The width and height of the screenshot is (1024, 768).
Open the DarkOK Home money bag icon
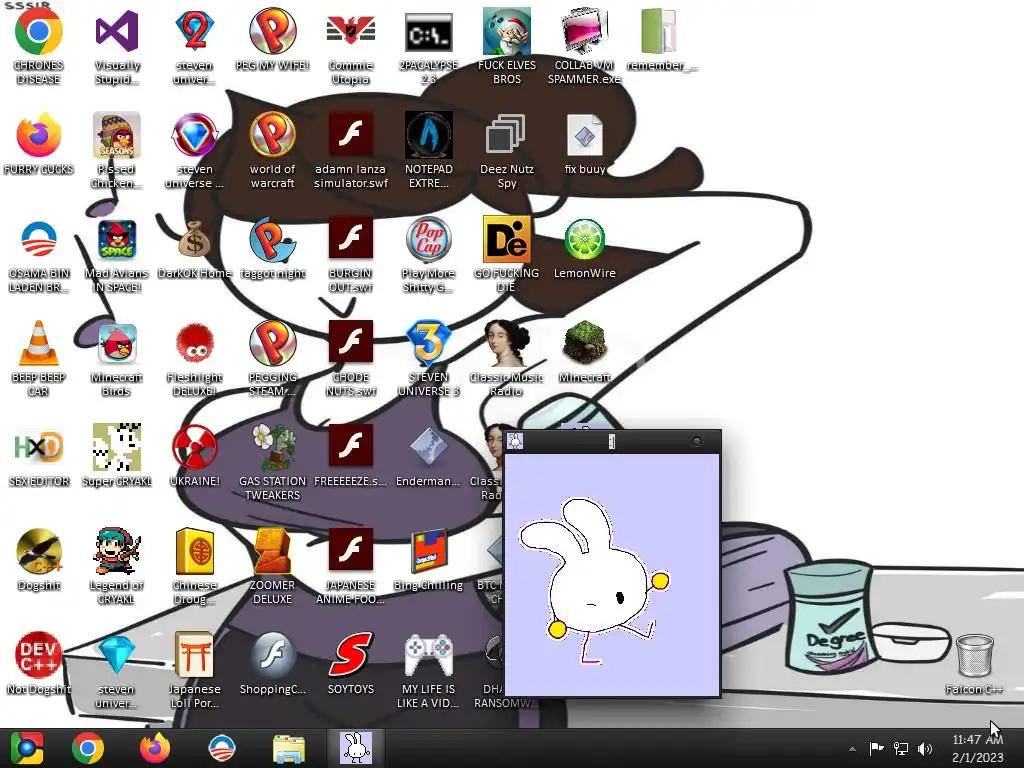pyautogui.click(x=195, y=240)
